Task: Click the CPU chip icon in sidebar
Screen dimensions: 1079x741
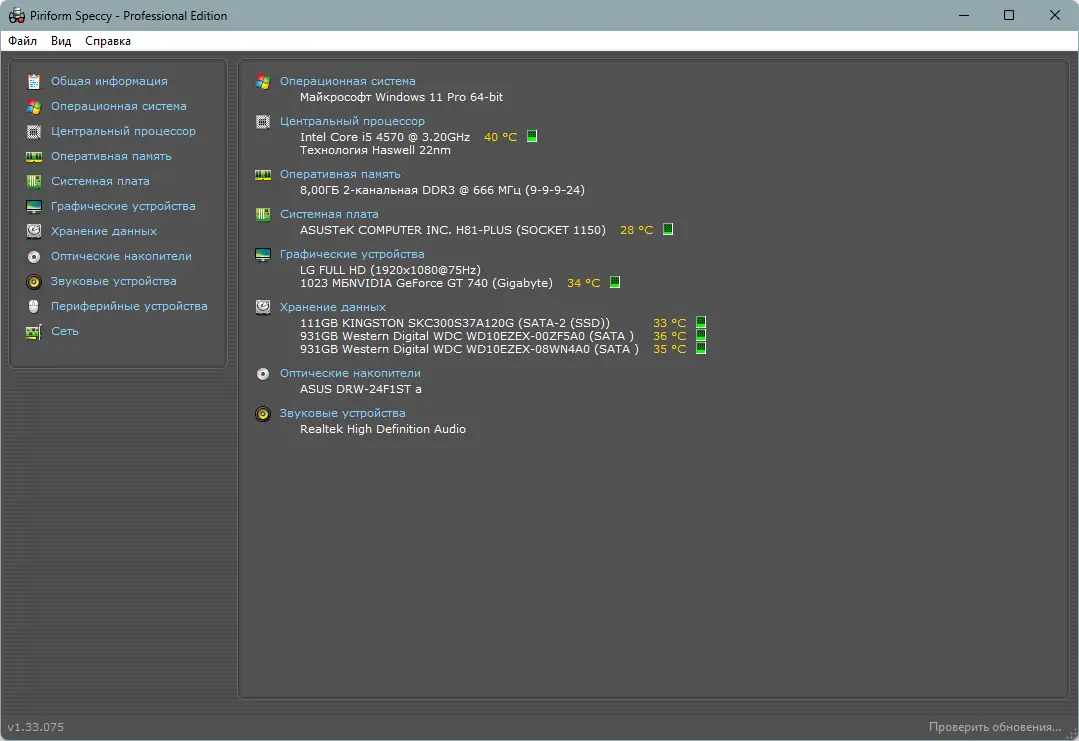Action: click(x=34, y=131)
